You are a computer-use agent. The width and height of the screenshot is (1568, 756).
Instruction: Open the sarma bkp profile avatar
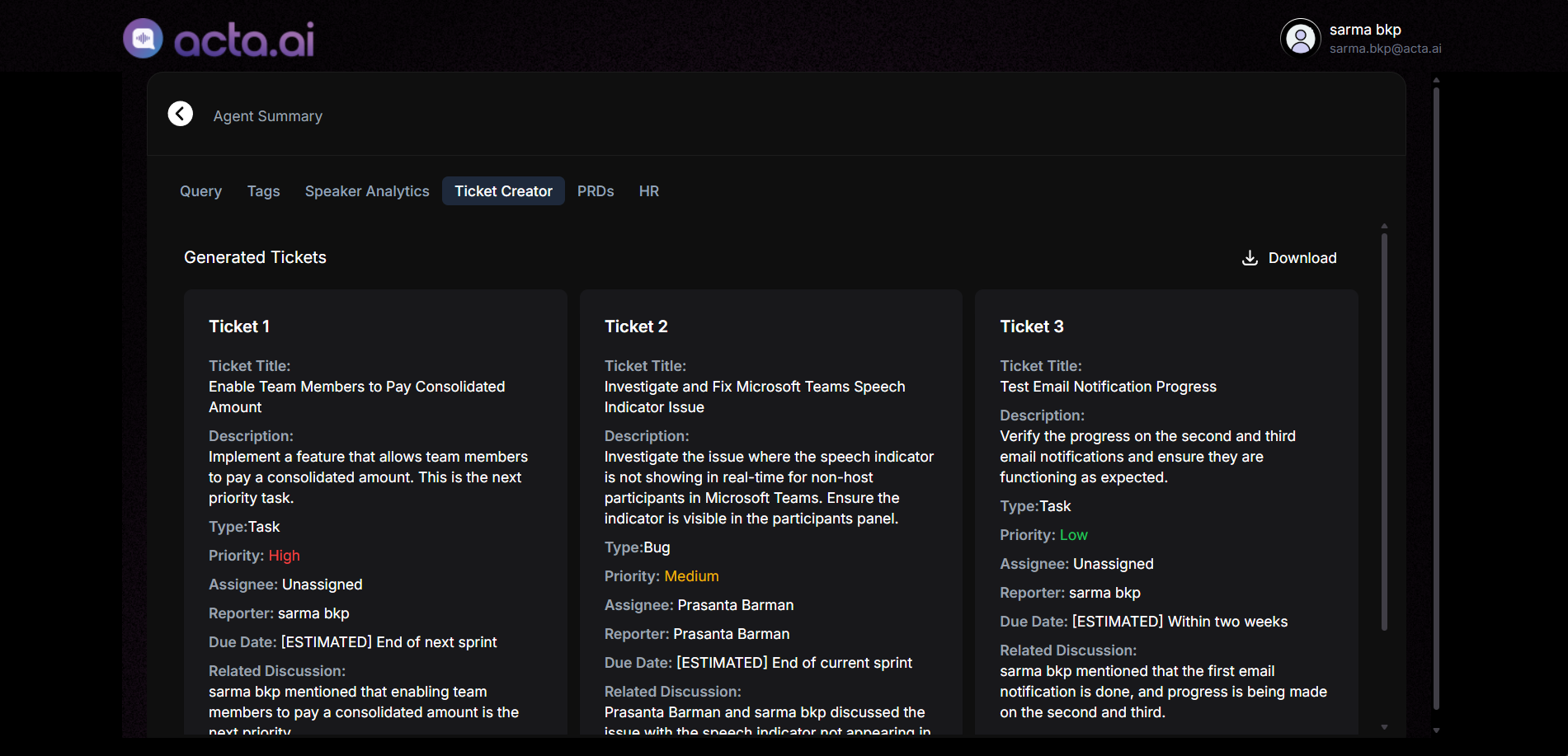click(1300, 37)
